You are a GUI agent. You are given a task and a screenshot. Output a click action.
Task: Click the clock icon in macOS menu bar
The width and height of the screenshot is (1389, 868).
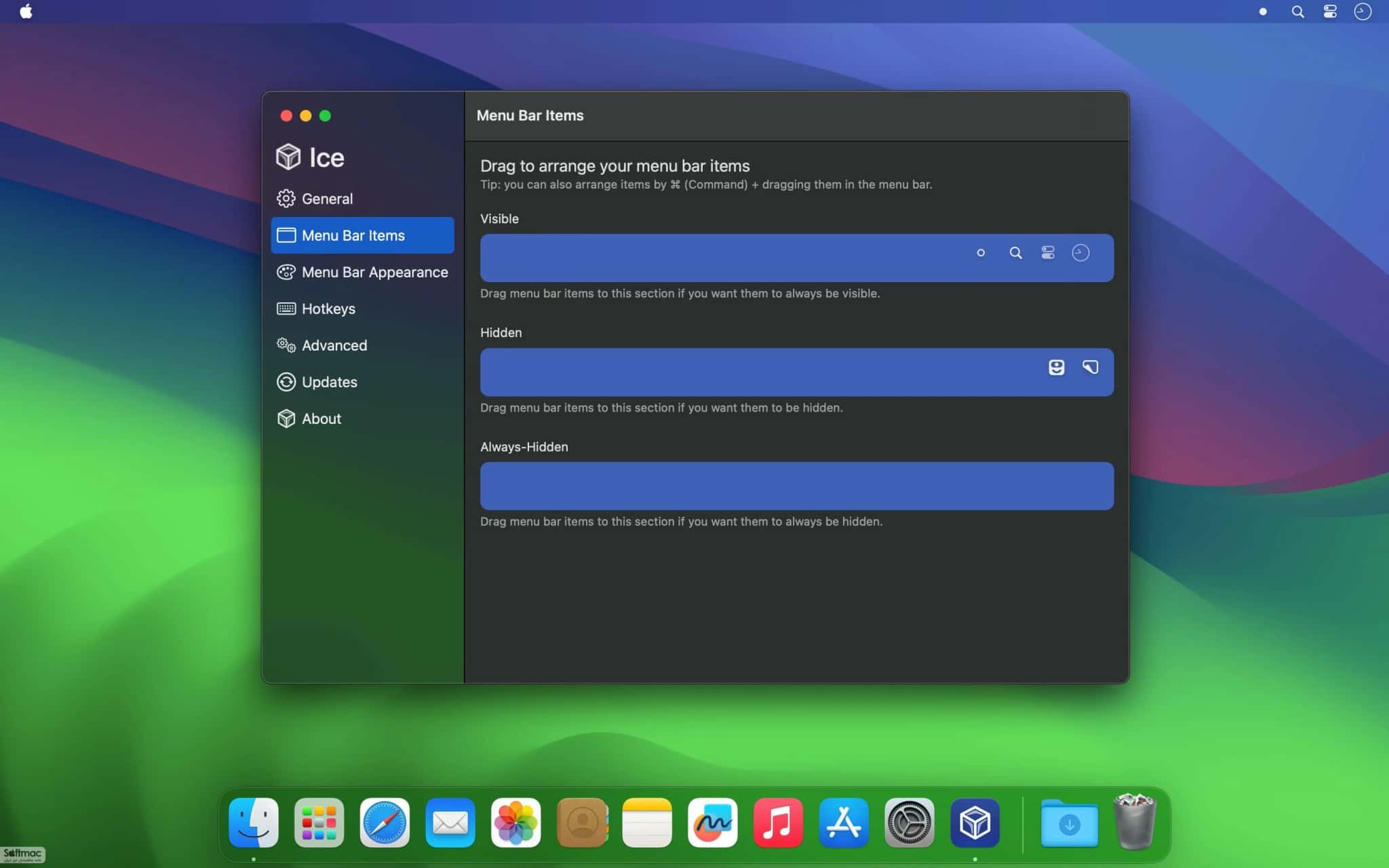pos(1363,12)
